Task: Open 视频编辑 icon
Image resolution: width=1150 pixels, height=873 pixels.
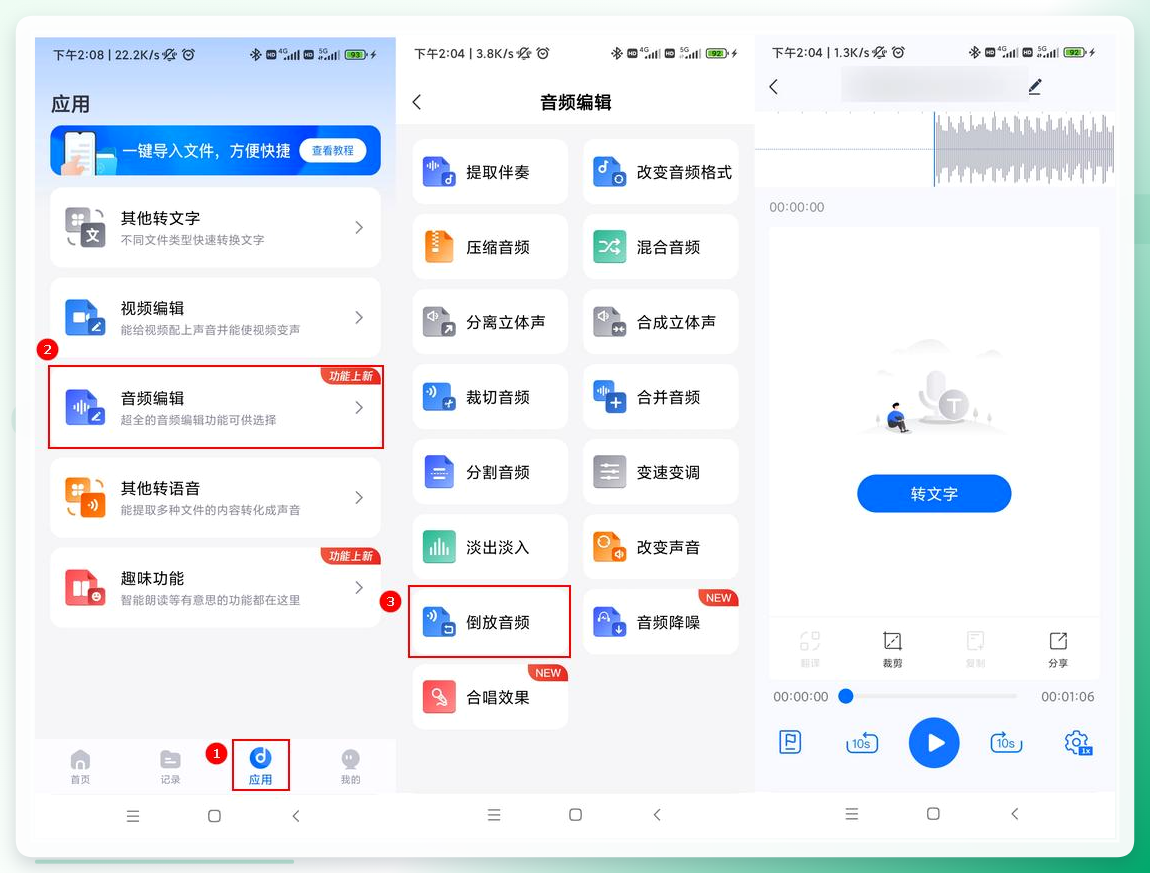Action: coord(85,317)
